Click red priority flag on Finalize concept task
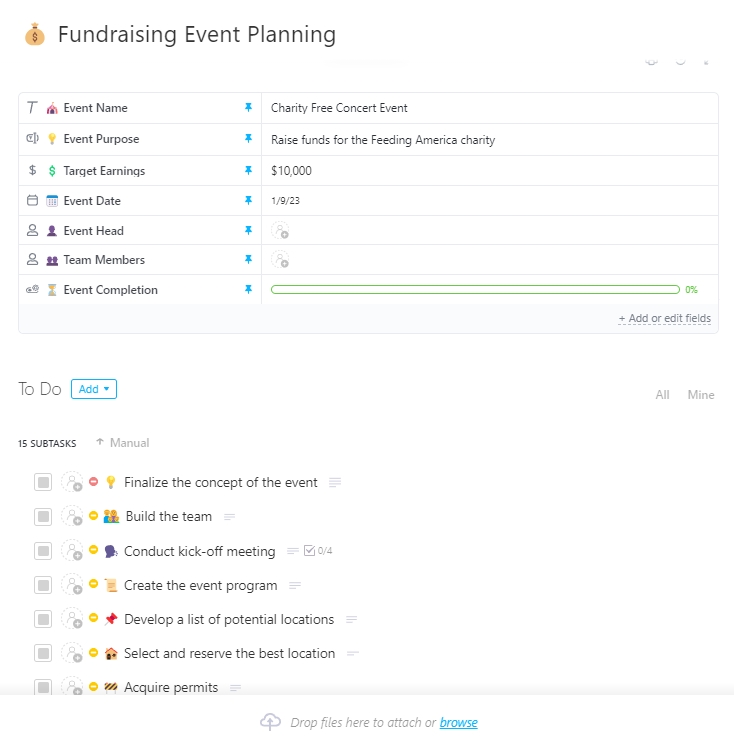 pyautogui.click(x=94, y=482)
